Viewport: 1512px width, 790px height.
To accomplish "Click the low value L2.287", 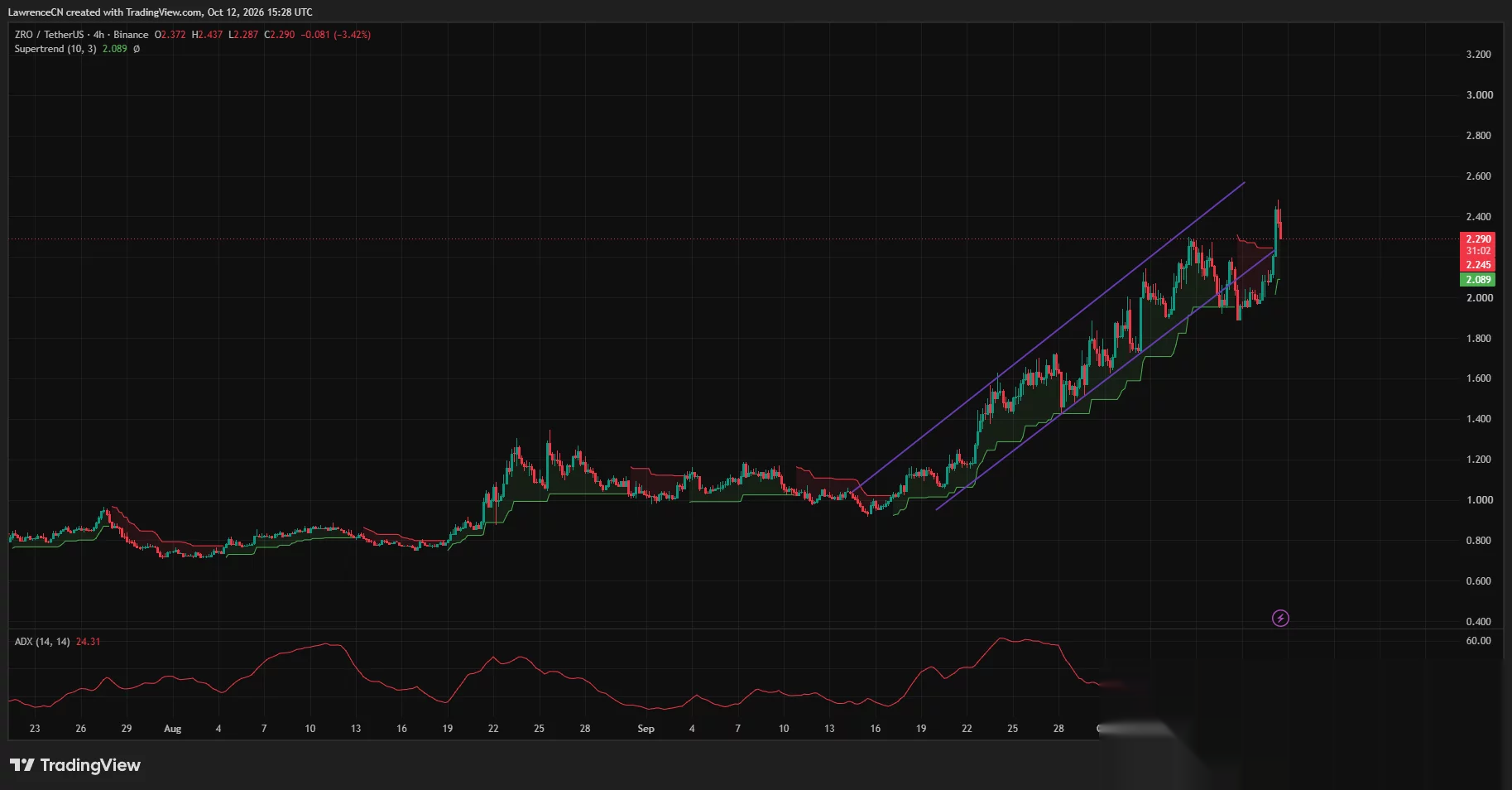I will [x=243, y=35].
